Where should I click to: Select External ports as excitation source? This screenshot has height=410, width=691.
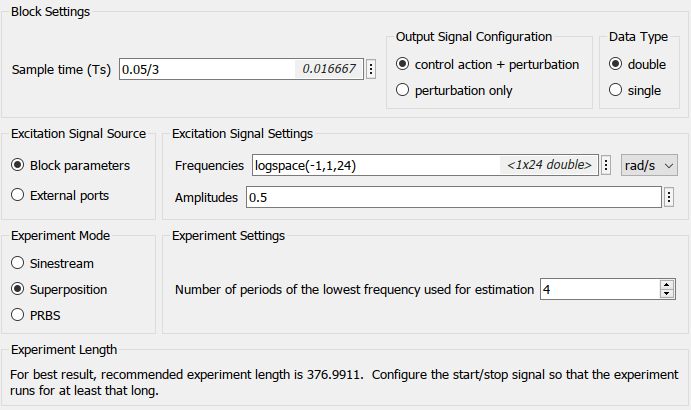[17, 195]
